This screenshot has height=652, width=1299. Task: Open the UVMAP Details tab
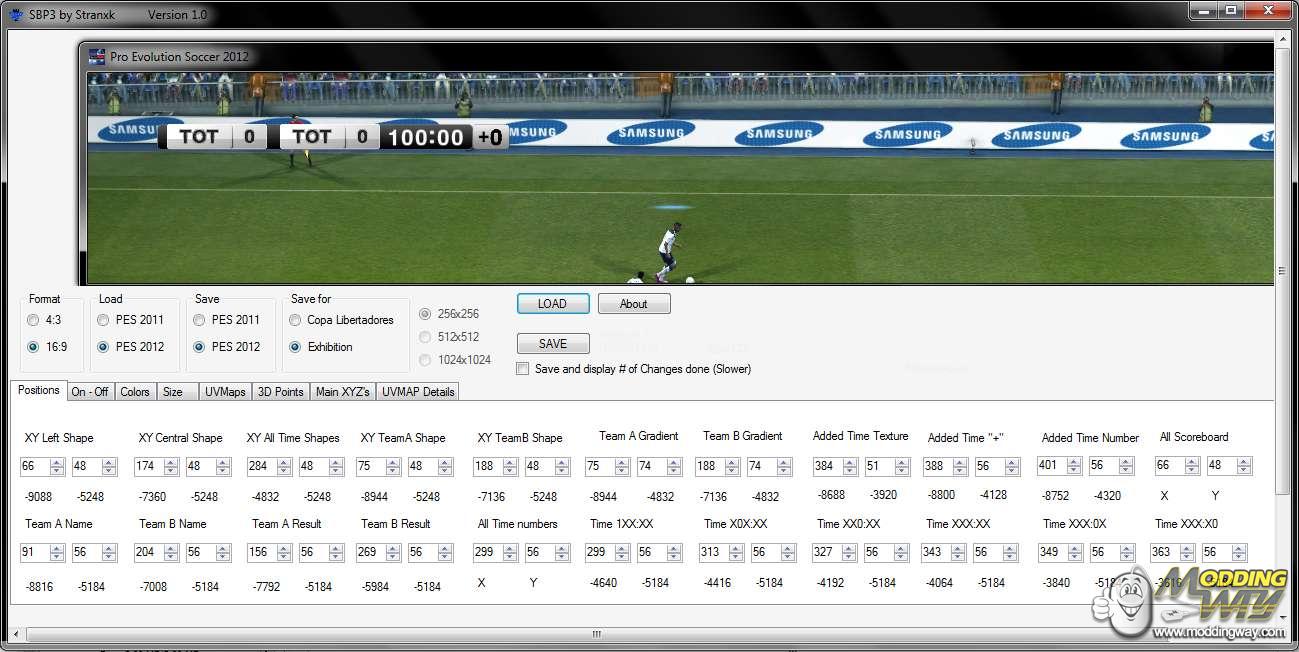point(418,392)
